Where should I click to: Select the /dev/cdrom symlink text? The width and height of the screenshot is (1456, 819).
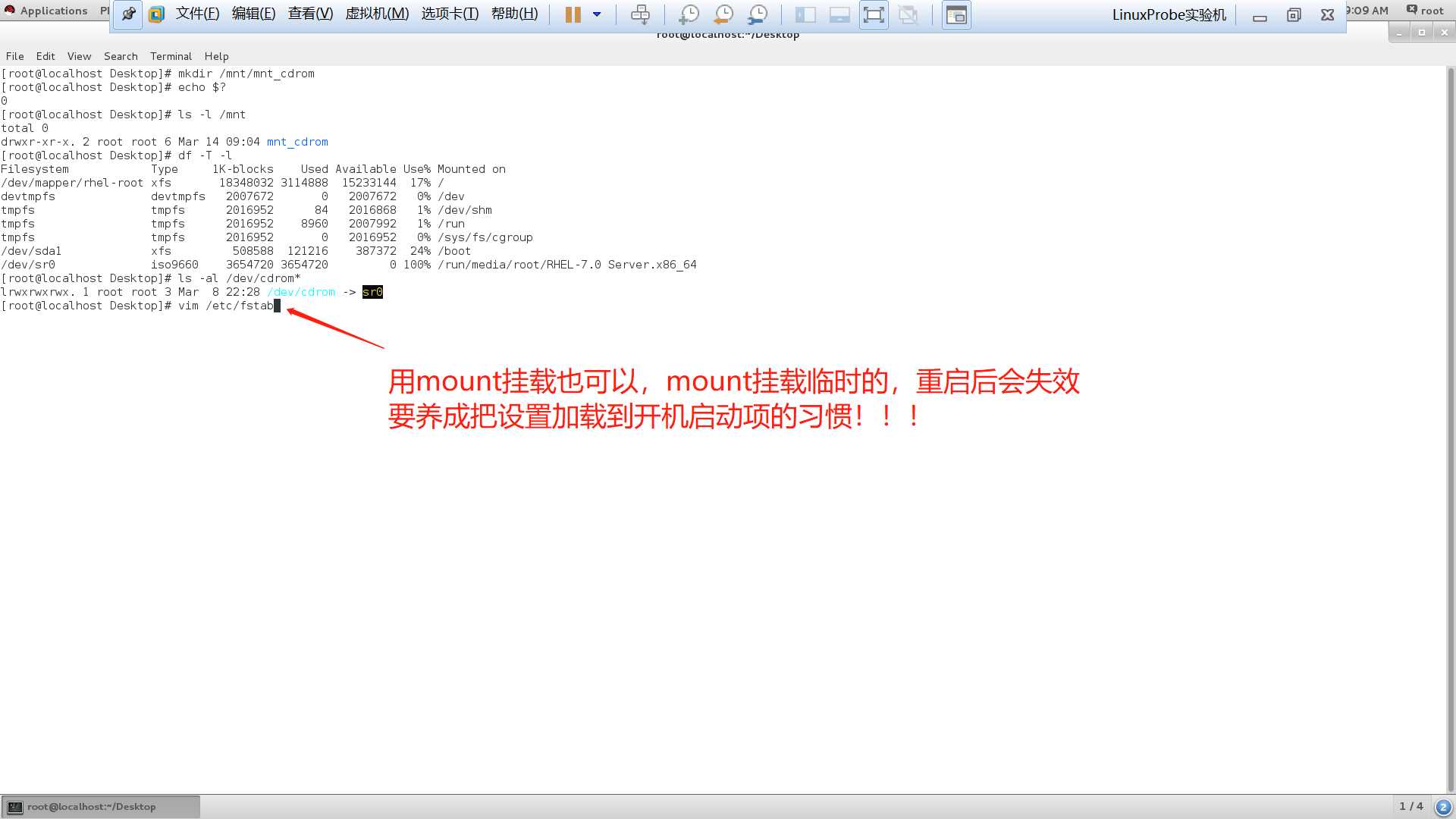[300, 291]
